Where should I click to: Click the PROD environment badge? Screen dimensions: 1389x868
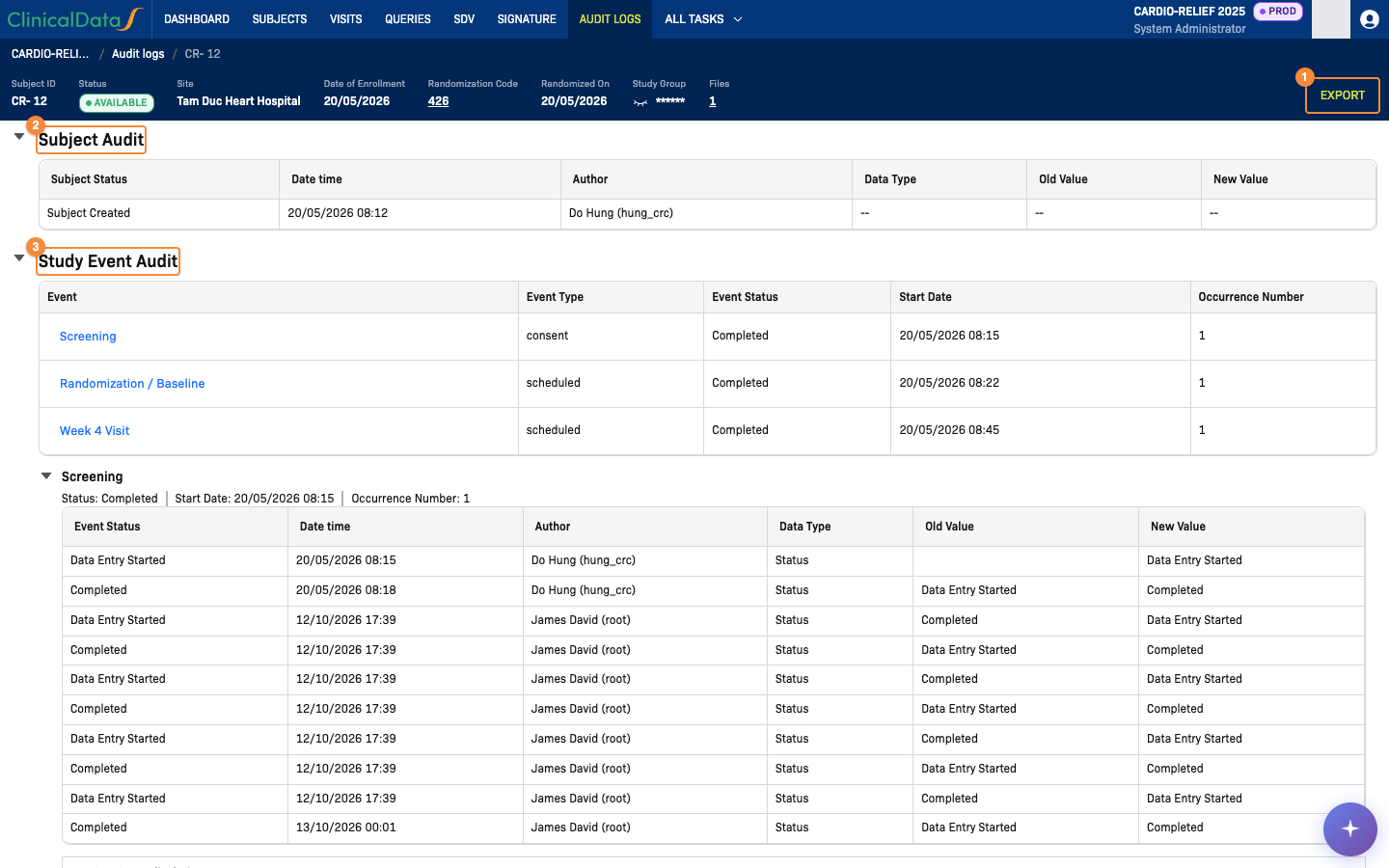coord(1278,12)
